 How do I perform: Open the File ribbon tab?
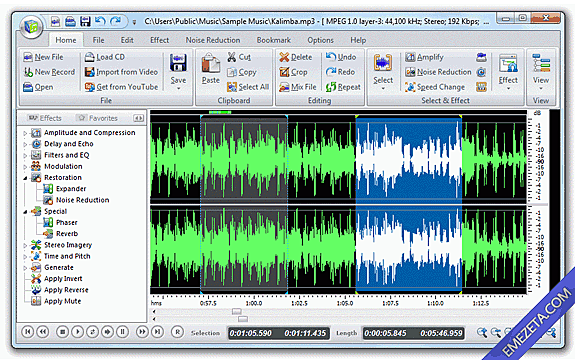click(98, 40)
